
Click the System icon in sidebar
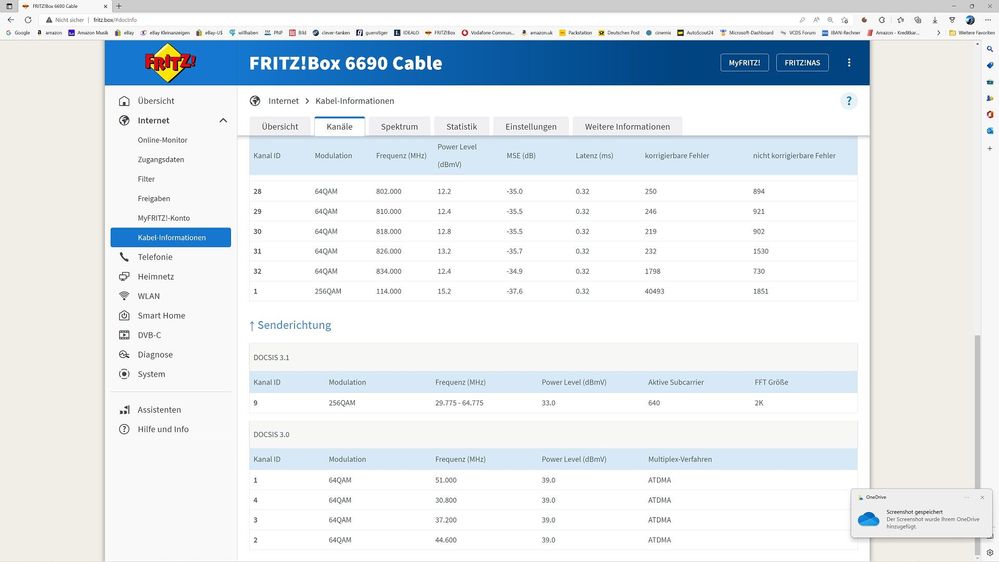(124, 374)
